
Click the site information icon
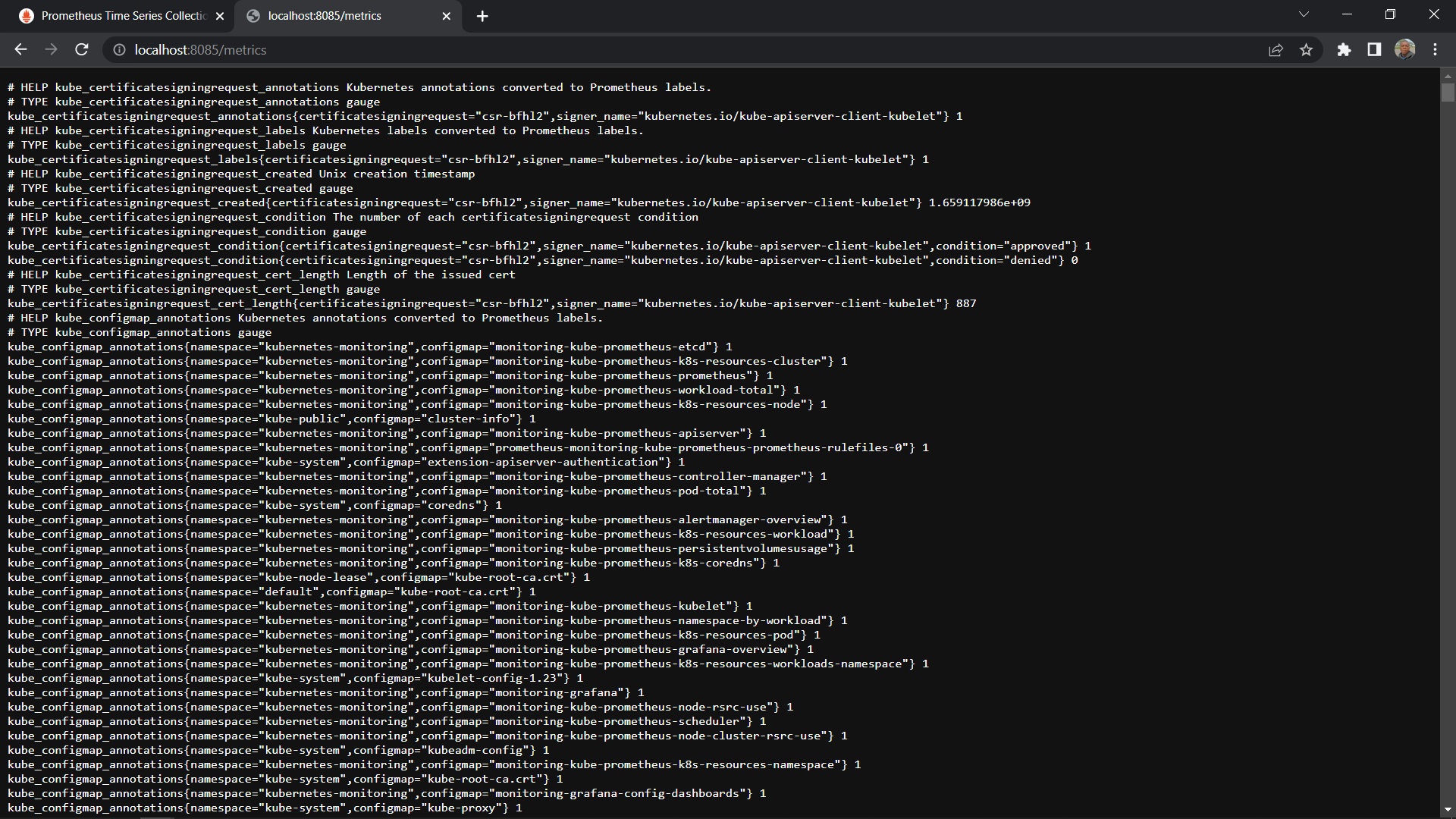119,49
